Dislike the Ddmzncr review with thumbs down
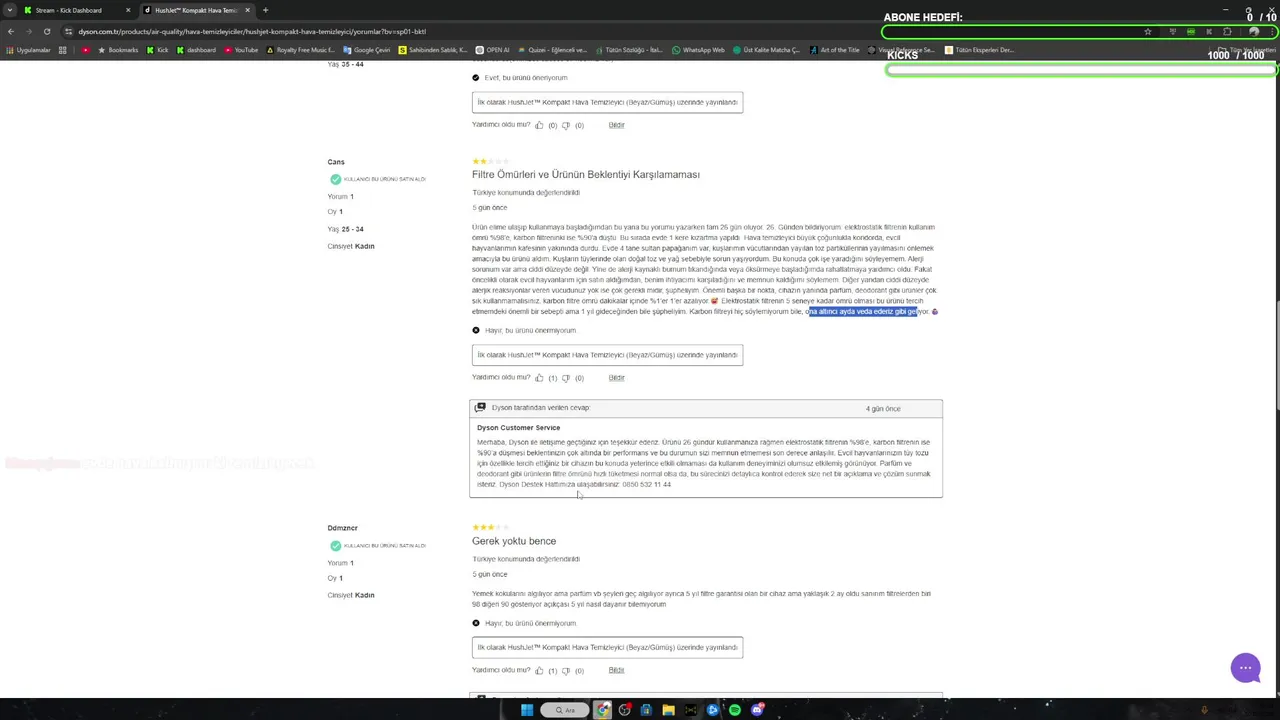1280x720 pixels. (x=566, y=670)
